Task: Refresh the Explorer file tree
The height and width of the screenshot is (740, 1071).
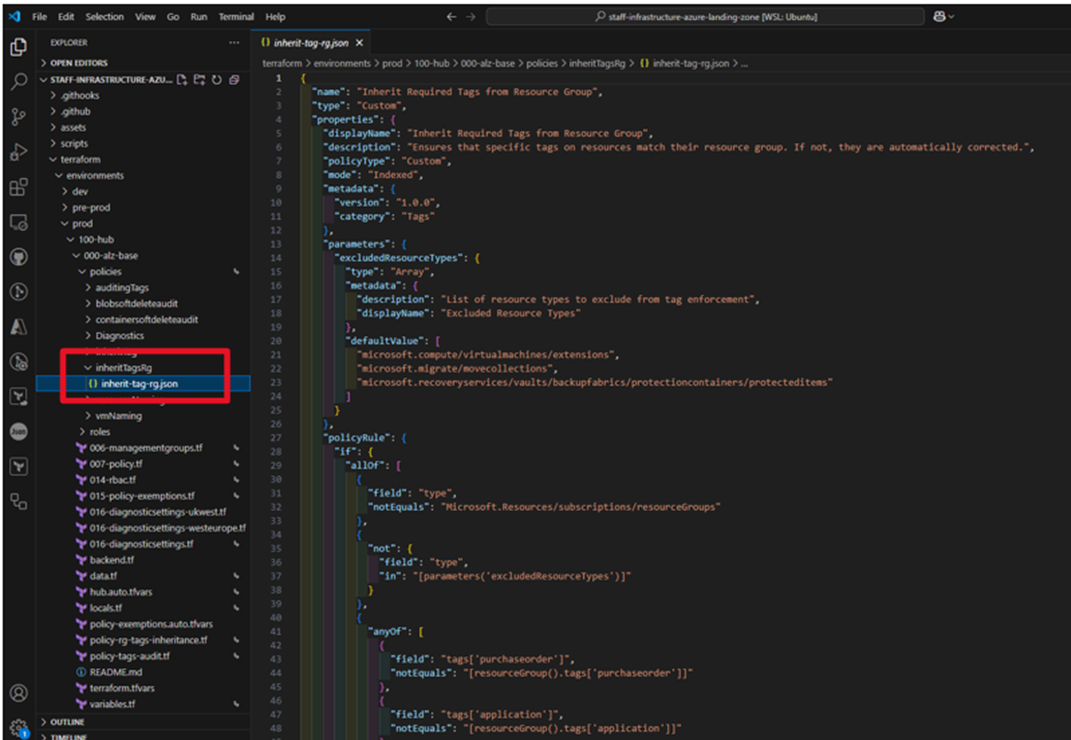Action: click(x=217, y=80)
